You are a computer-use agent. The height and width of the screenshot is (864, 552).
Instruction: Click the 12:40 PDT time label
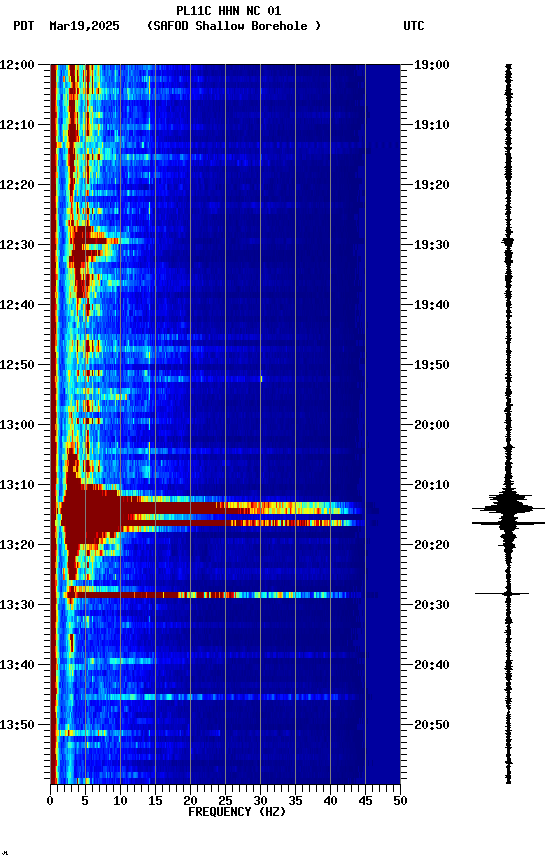(x=17, y=305)
